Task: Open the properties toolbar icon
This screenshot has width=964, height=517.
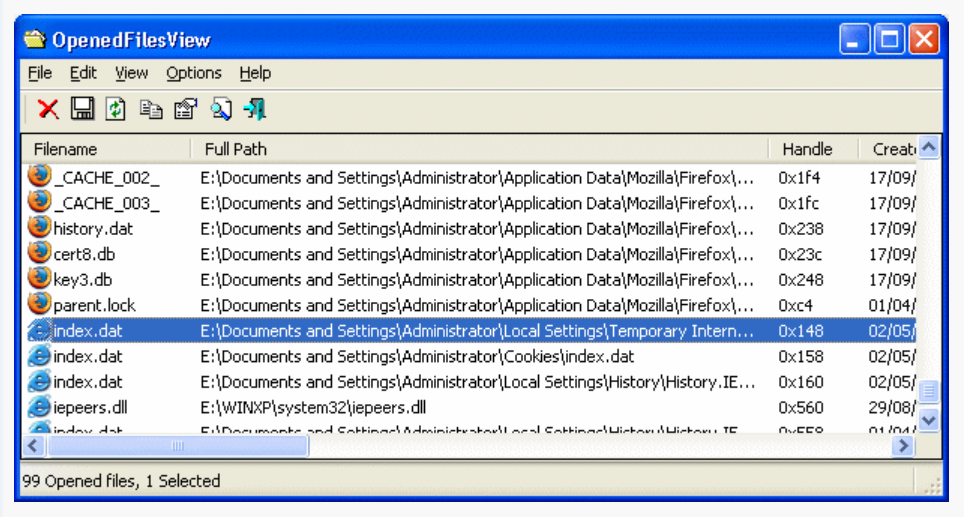Action: pyautogui.click(x=186, y=109)
